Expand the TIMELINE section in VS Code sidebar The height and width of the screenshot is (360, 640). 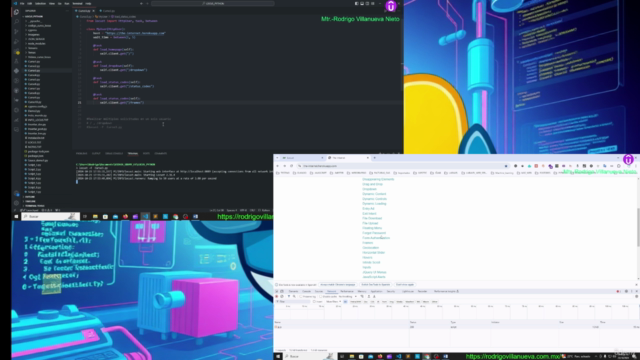click(30, 201)
